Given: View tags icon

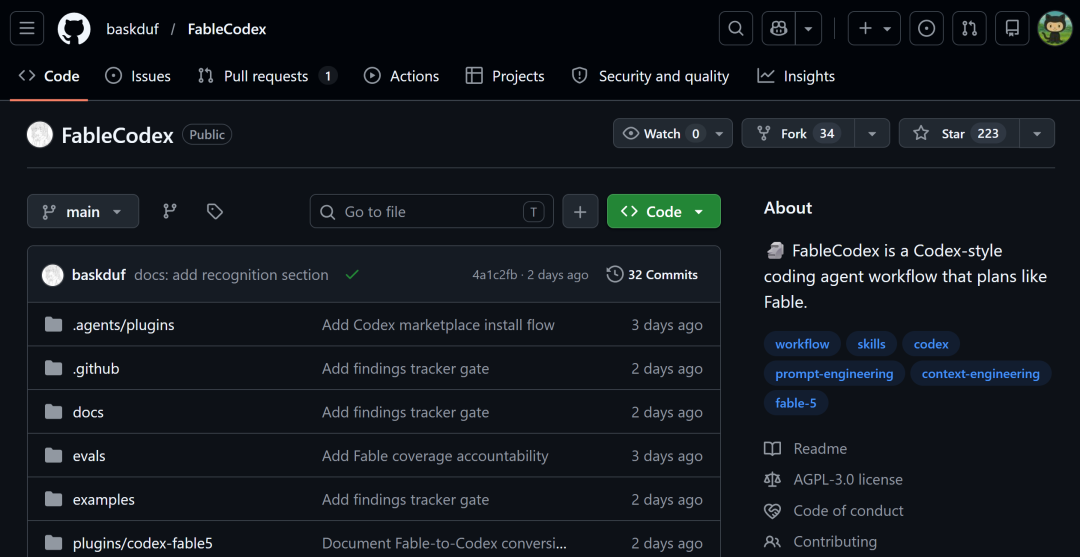Looking at the screenshot, I should (x=215, y=211).
